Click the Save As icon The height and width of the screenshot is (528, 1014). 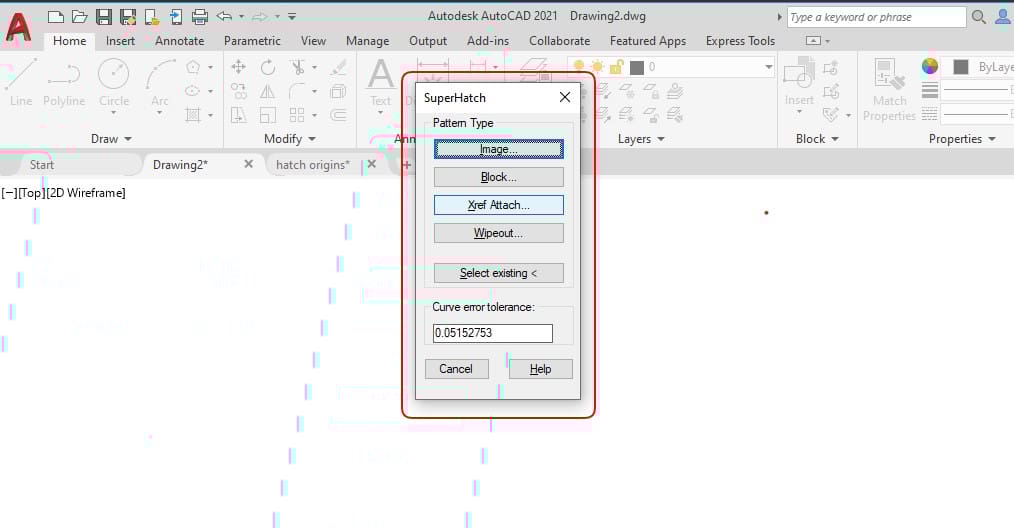coord(128,17)
